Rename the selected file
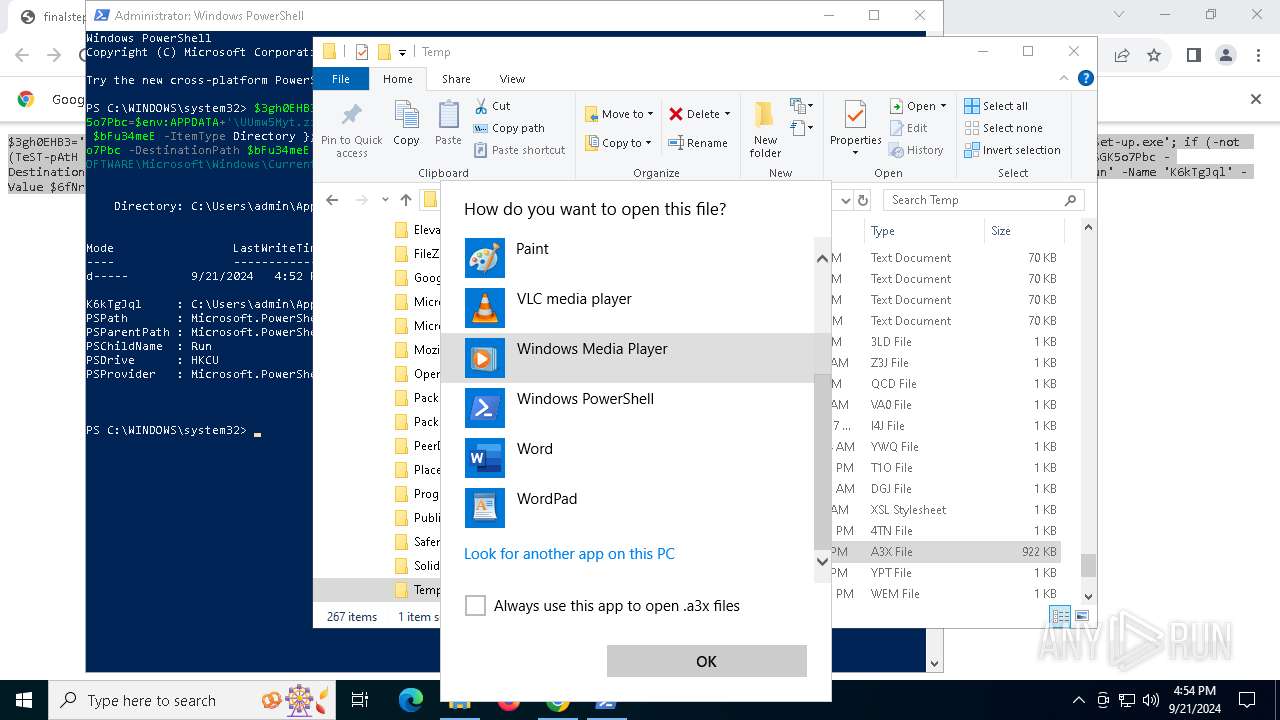 click(698, 143)
